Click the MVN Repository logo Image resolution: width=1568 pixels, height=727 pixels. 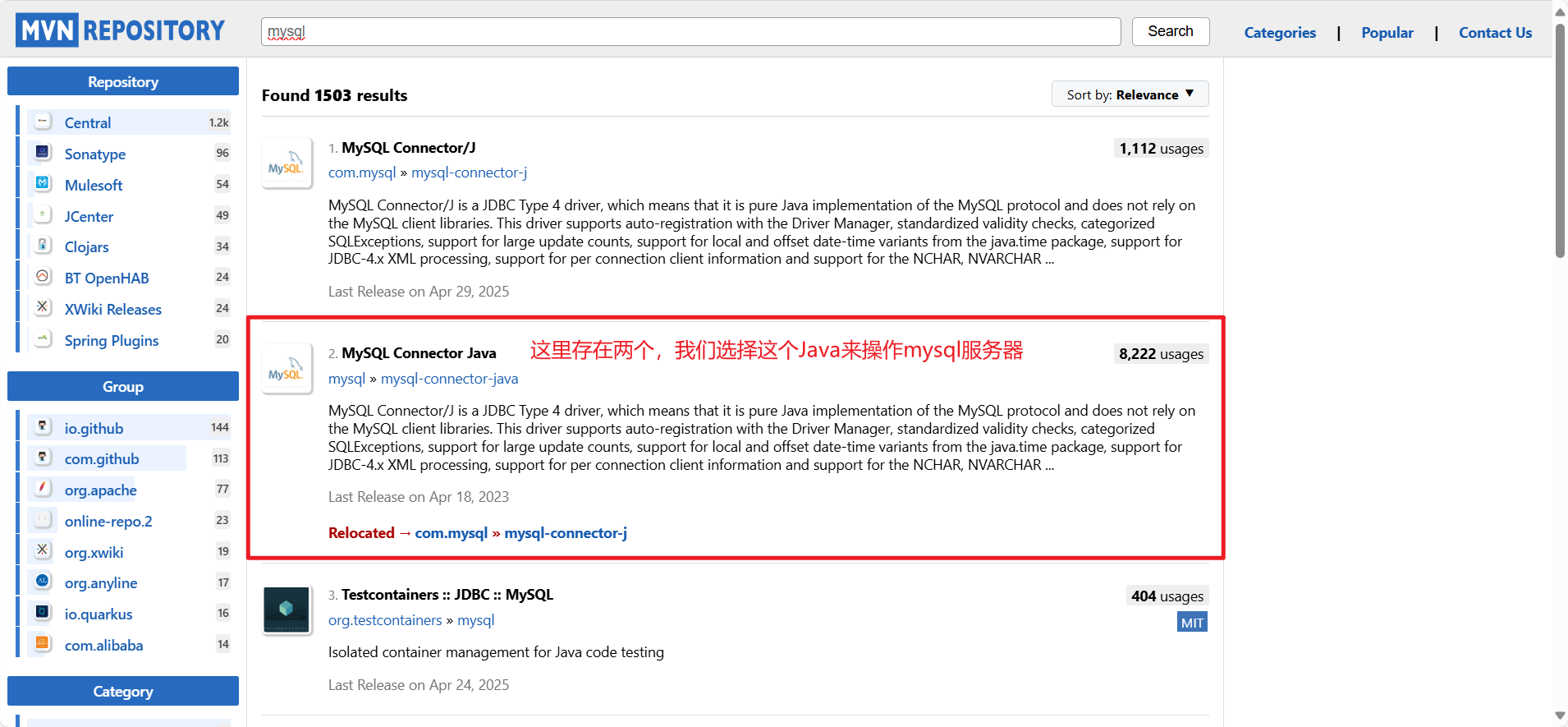tap(120, 30)
